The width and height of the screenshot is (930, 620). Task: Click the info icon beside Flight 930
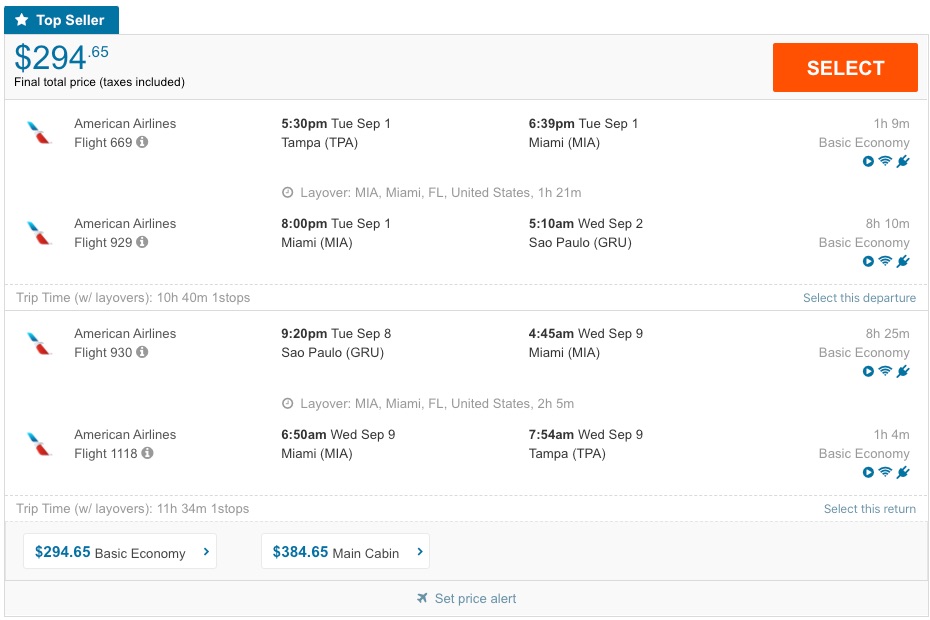pyautogui.click(x=142, y=352)
